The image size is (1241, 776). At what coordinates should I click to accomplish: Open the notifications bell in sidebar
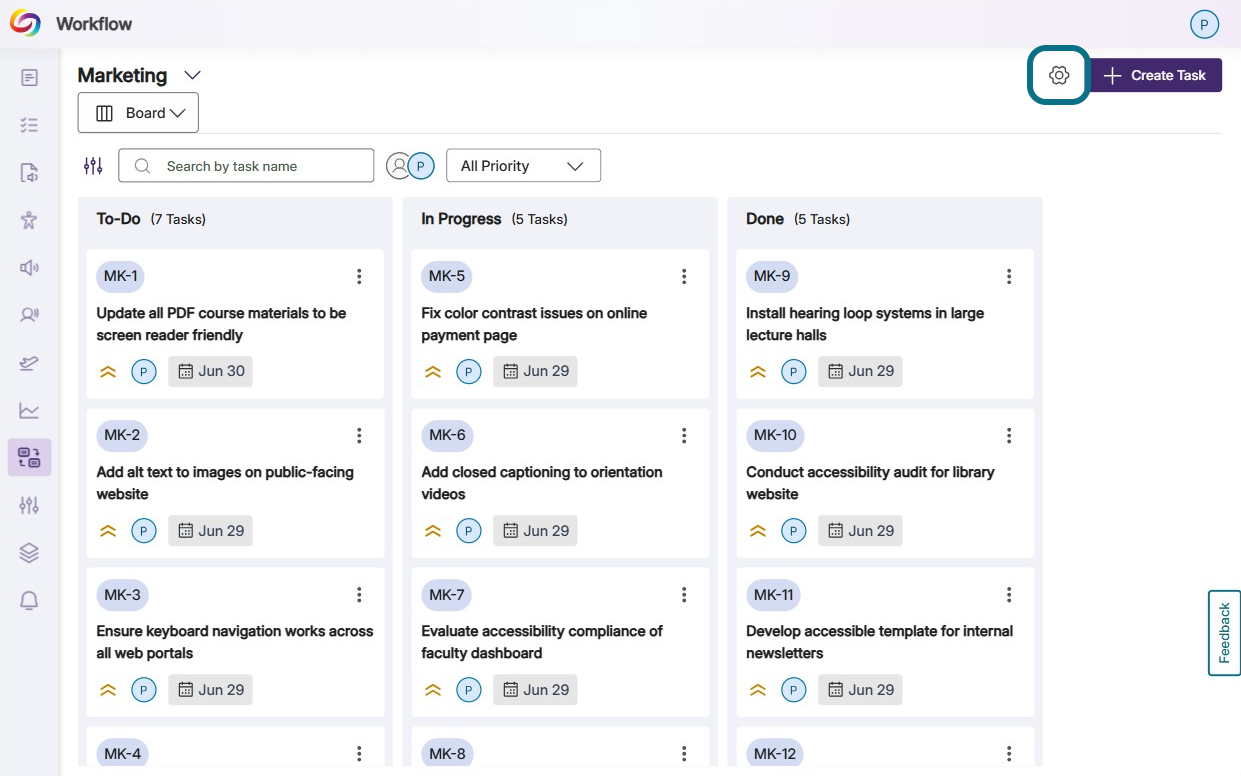29,600
